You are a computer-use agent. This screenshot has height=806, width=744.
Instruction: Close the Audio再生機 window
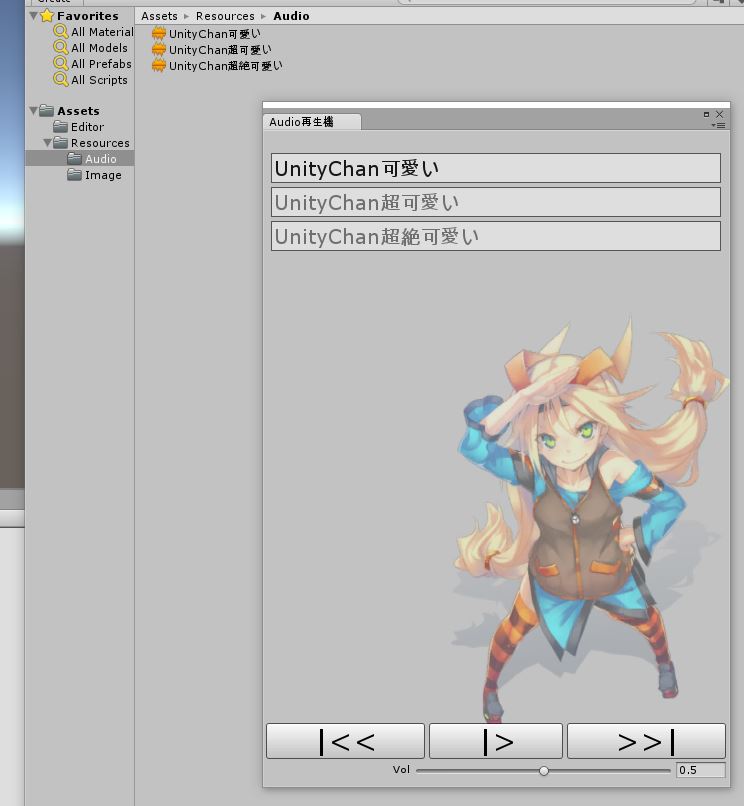[719, 114]
